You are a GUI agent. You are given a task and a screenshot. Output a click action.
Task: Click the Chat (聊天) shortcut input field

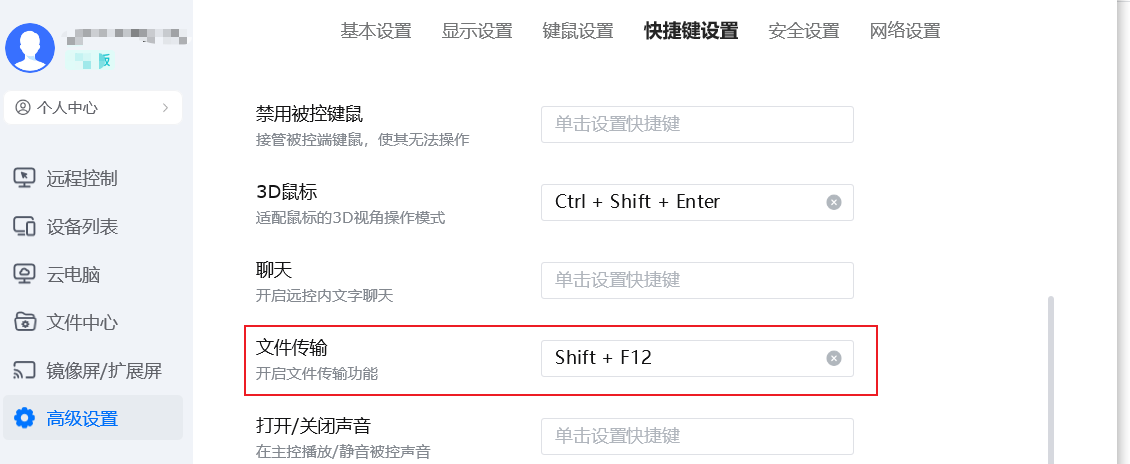tap(697, 280)
